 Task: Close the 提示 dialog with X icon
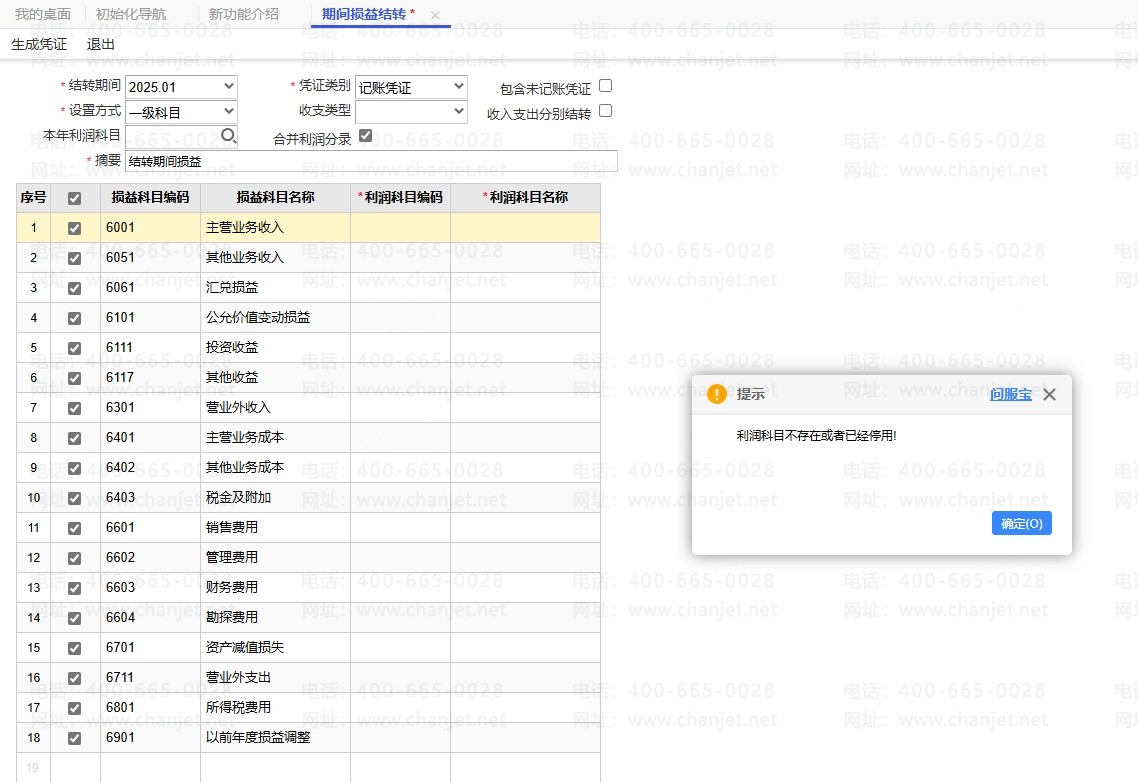(x=1049, y=395)
